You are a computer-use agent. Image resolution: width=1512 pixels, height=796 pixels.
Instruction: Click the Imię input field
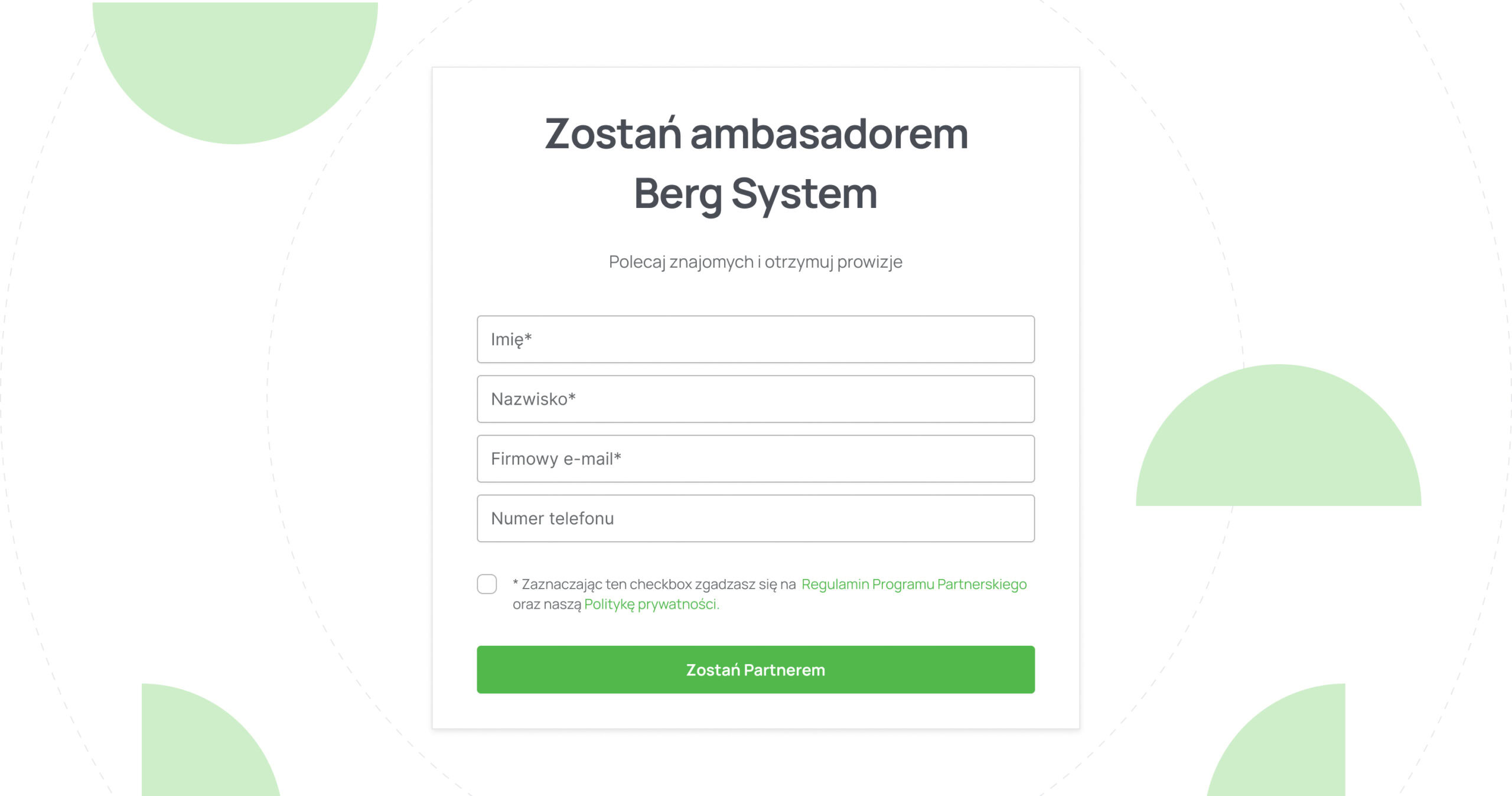[755, 339]
